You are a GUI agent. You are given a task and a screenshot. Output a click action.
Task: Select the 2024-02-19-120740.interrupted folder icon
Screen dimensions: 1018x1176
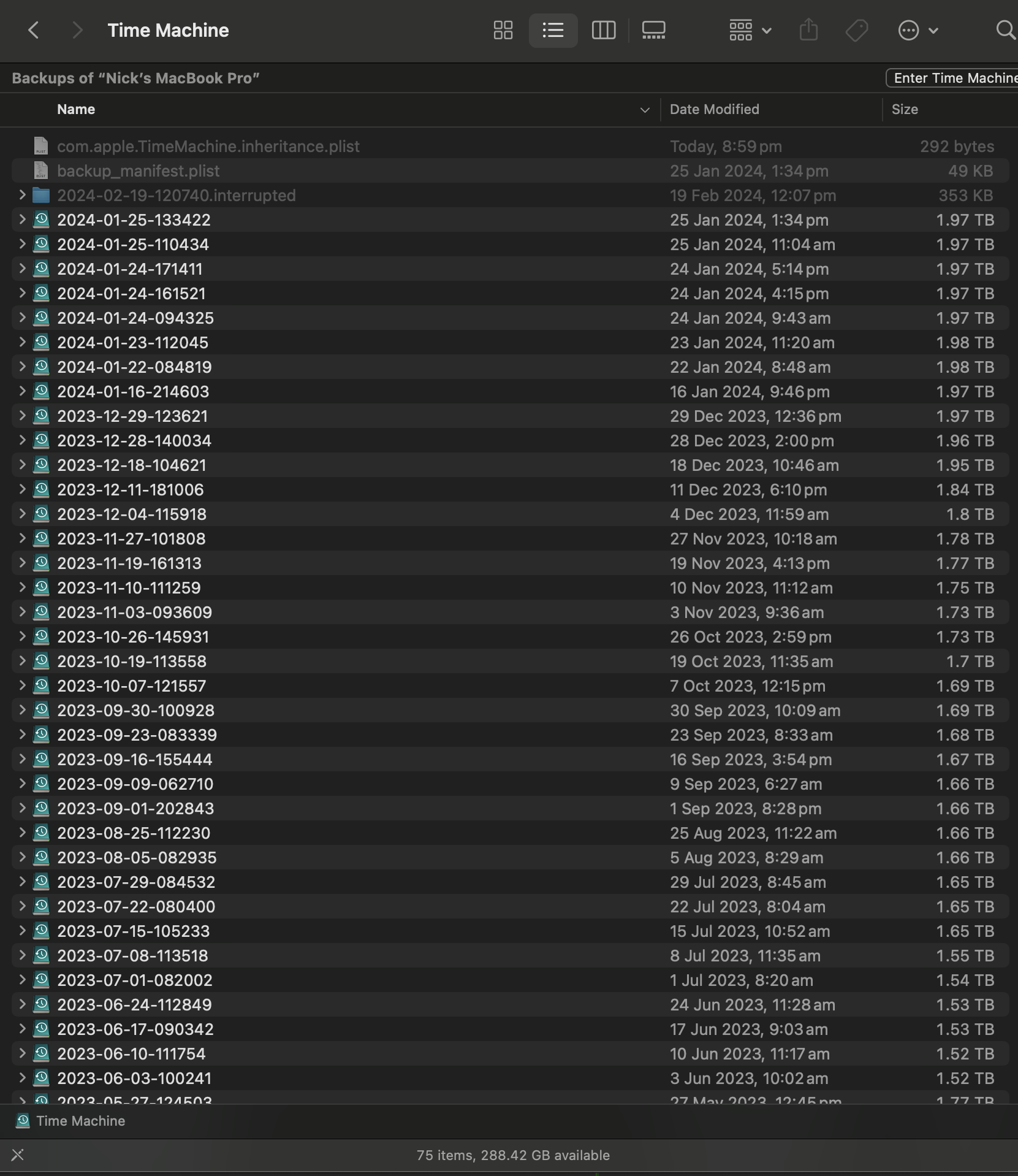coord(41,195)
